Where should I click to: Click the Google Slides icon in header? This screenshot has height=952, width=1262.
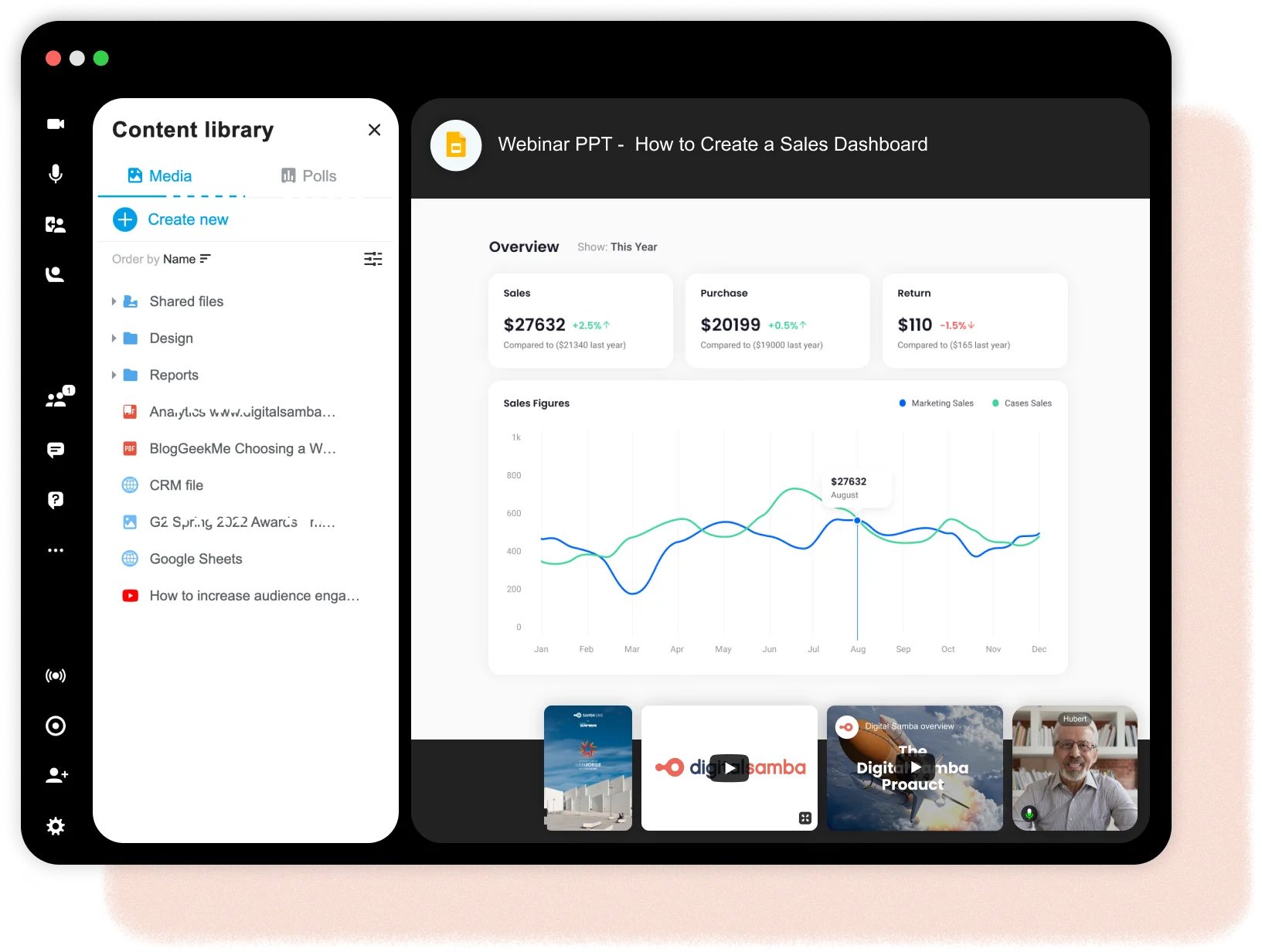click(456, 145)
